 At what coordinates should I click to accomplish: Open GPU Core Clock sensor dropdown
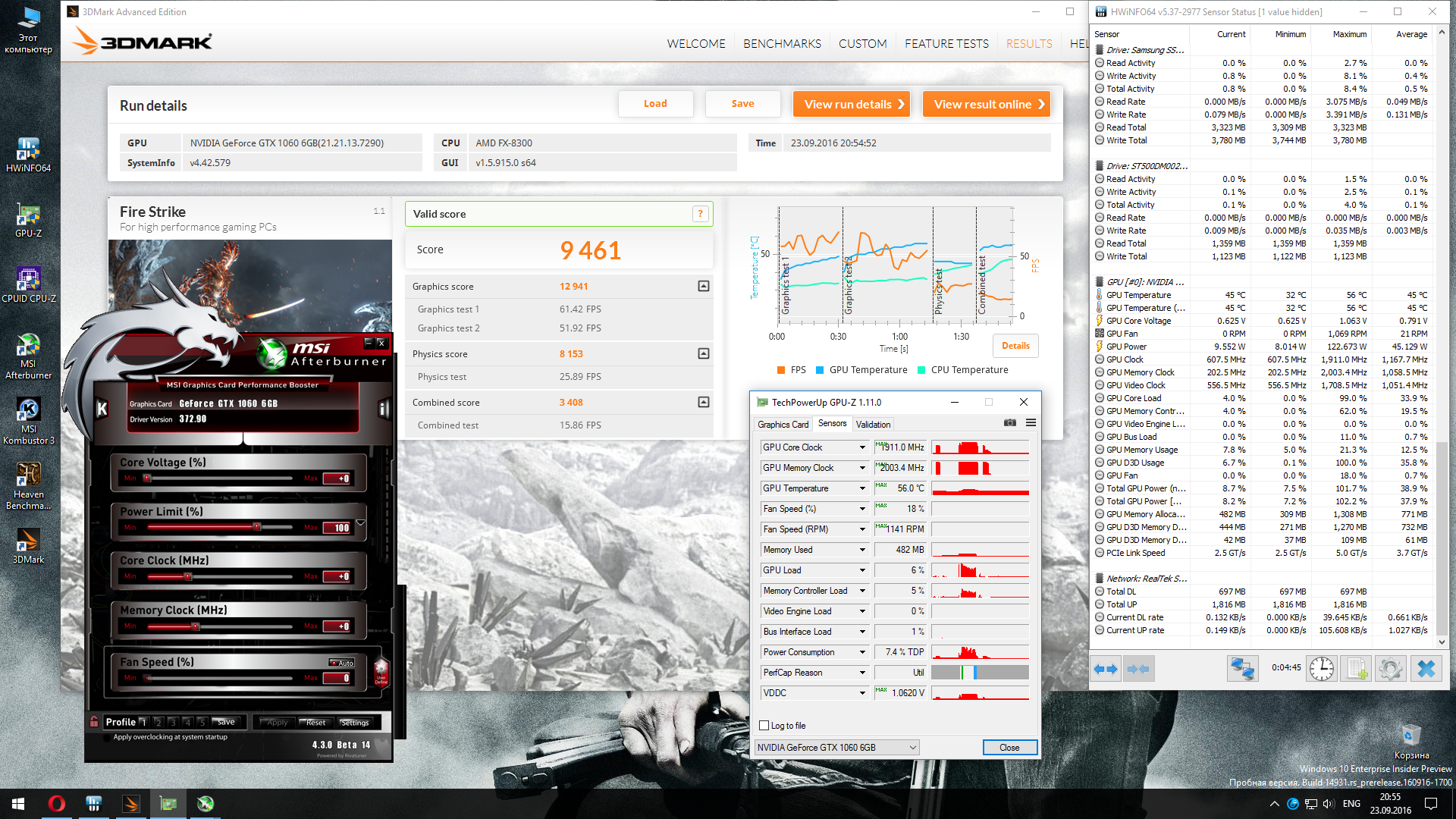pos(862,447)
